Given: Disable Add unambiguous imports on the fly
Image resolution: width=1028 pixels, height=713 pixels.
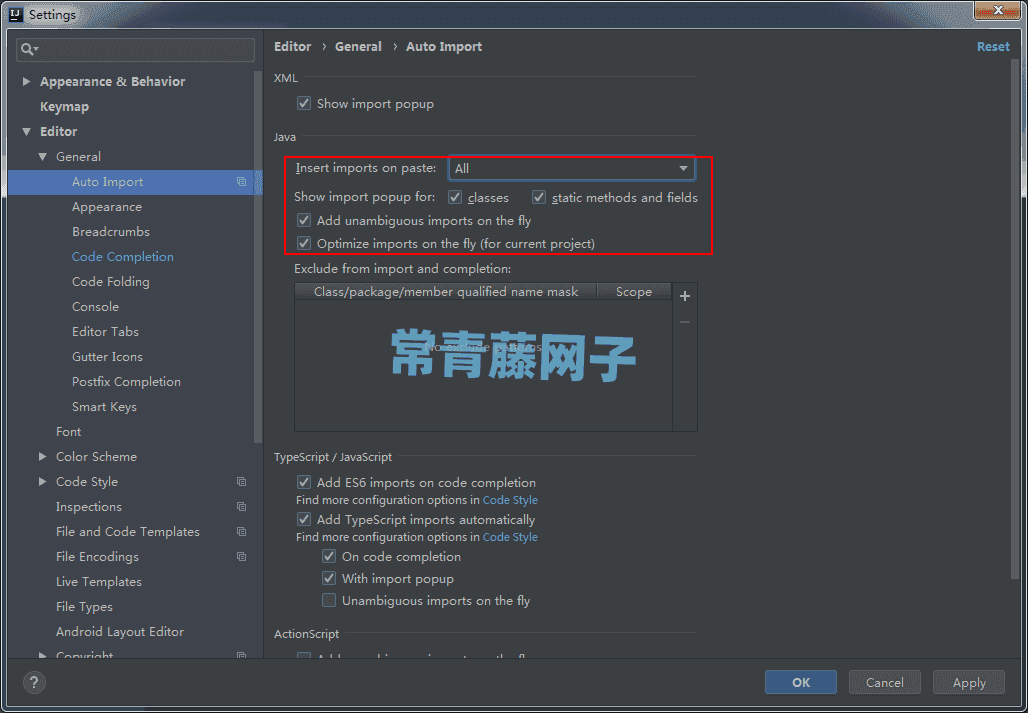Looking at the screenshot, I should [x=304, y=220].
